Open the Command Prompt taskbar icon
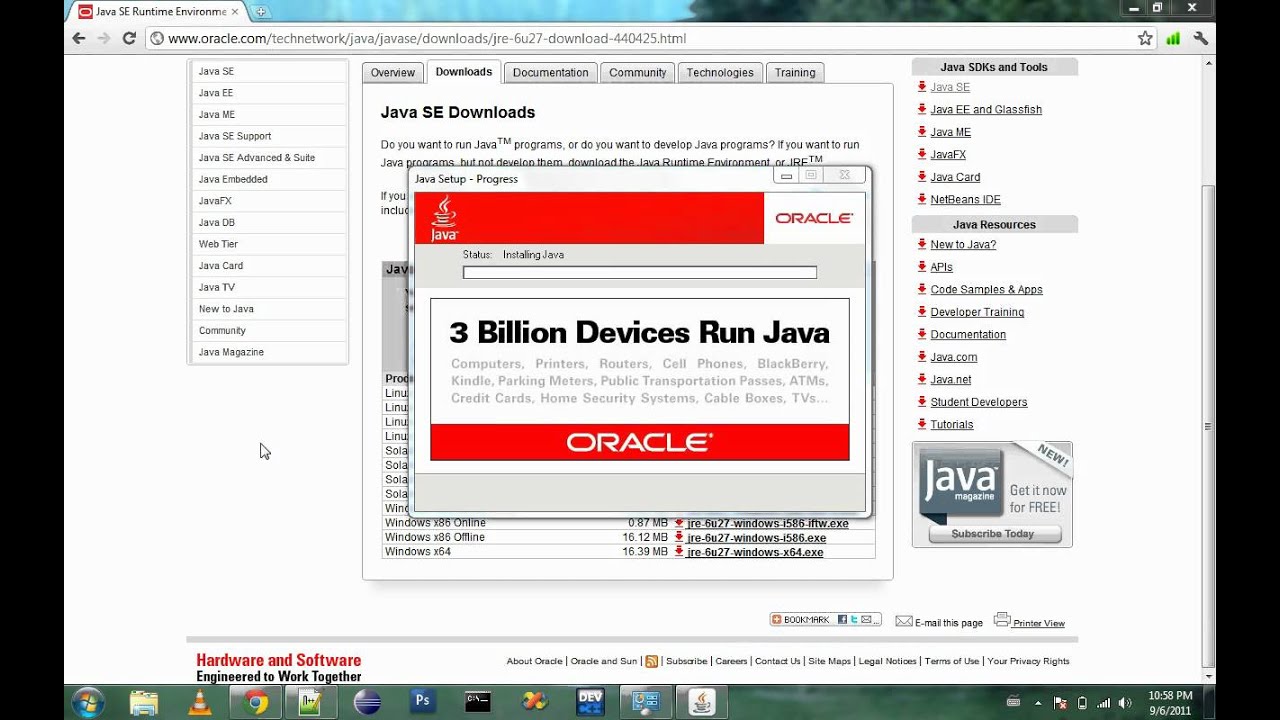The image size is (1280, 720). click(x=478, y=702)
